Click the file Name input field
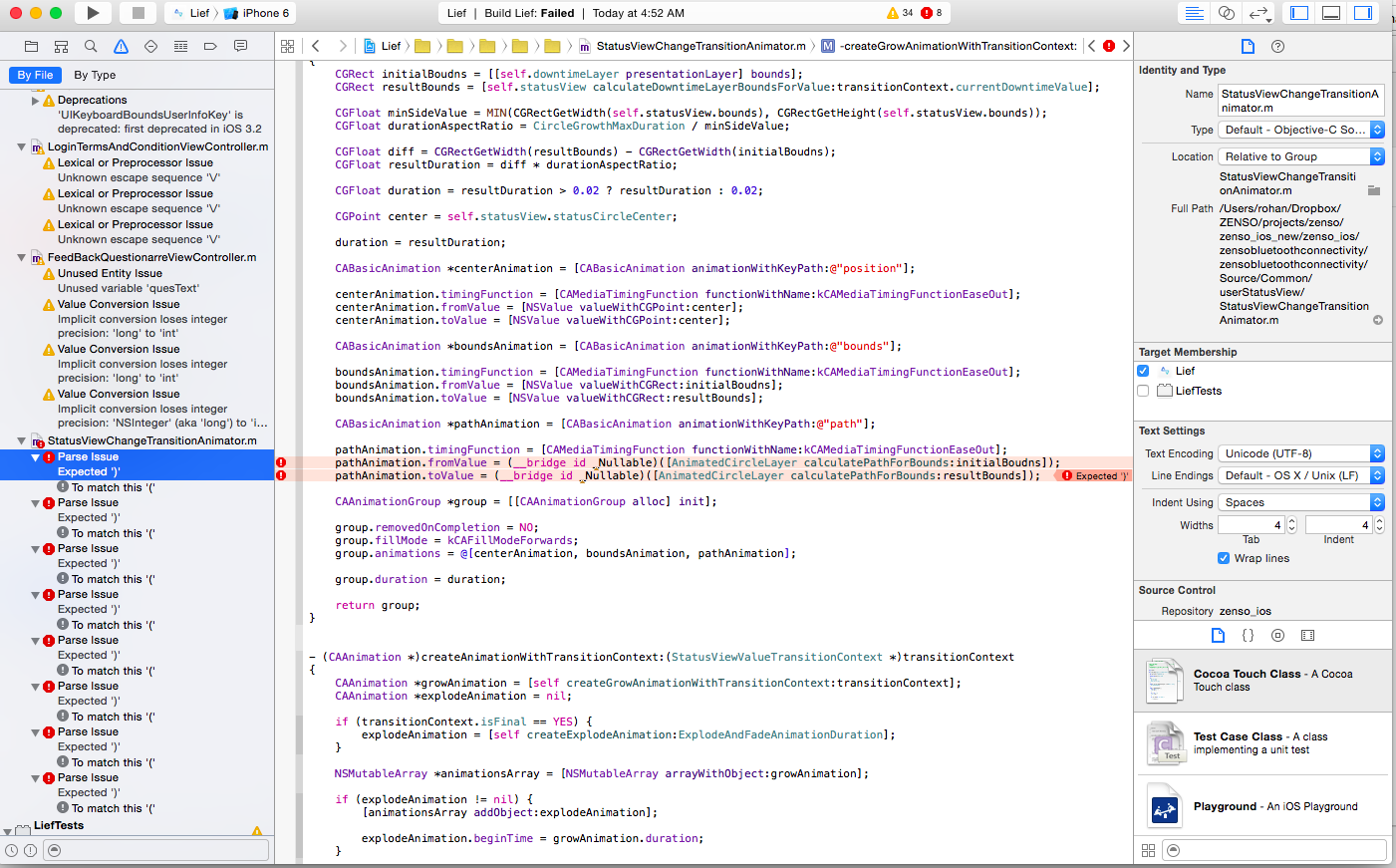The height and width of the screenshot is (868, 1396). (1300, 101)
